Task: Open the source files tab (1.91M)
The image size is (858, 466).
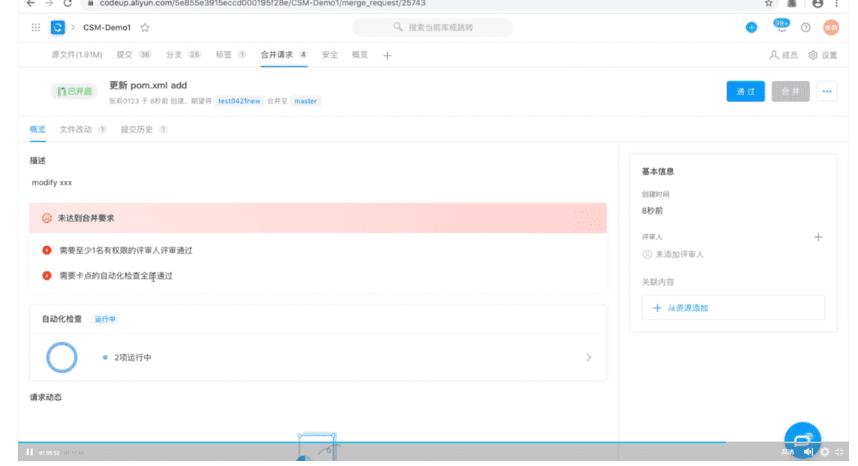Action: click(77, 55)
